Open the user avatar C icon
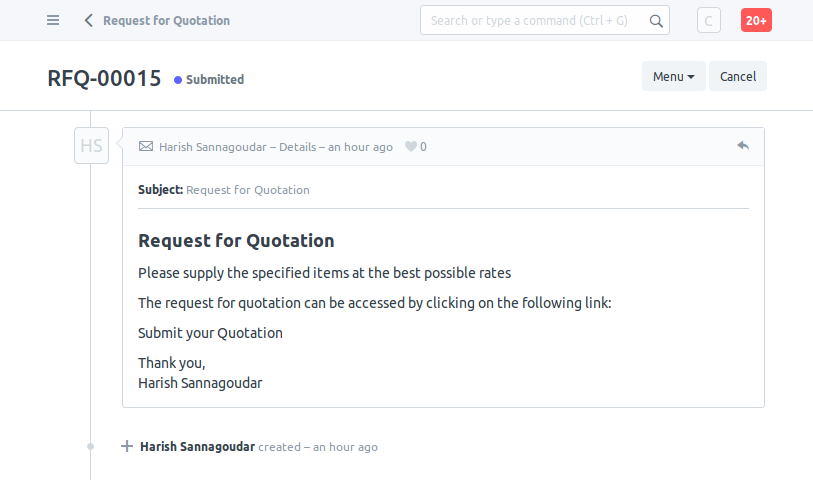 [x=708, y=20]
